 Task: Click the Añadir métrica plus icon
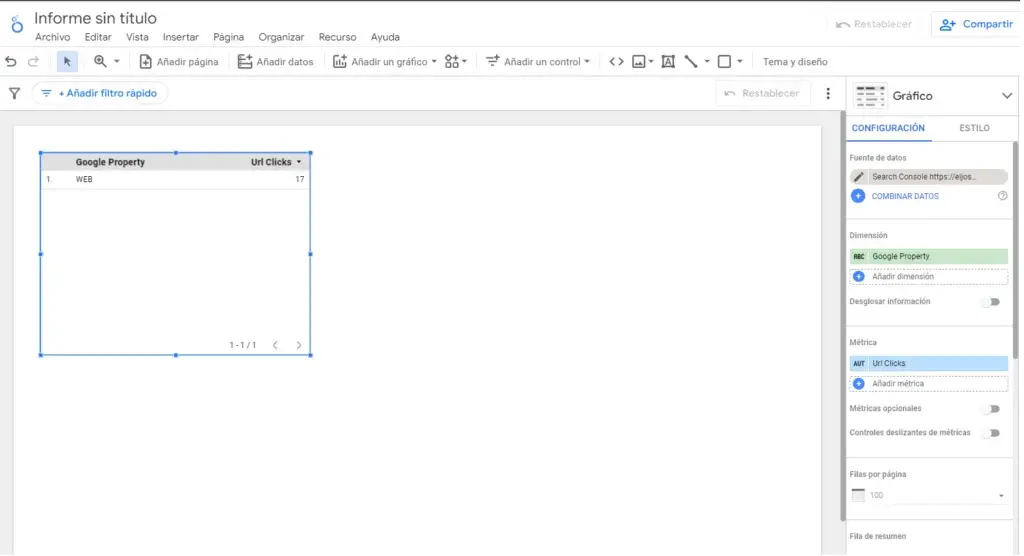[859, 384]
